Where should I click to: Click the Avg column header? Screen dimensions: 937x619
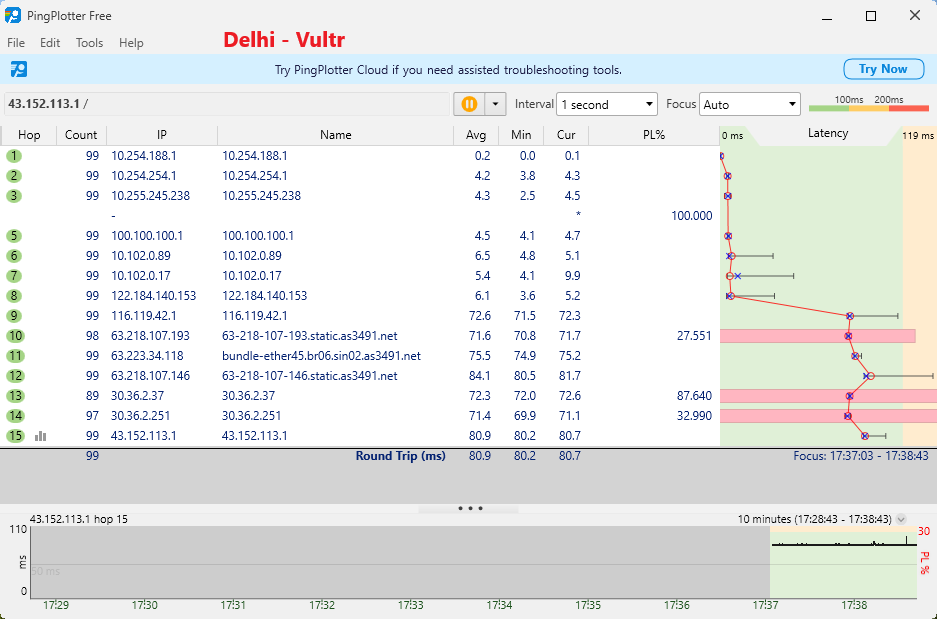(x=476, y=135)
